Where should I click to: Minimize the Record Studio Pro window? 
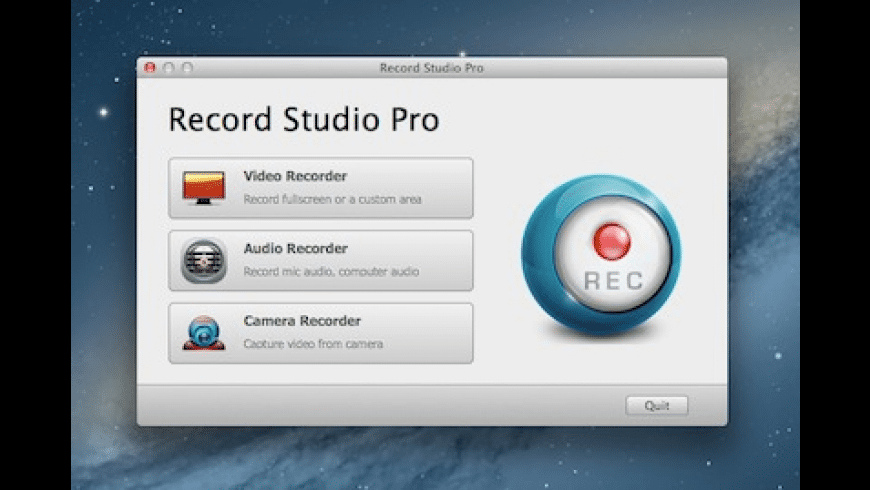169,68
